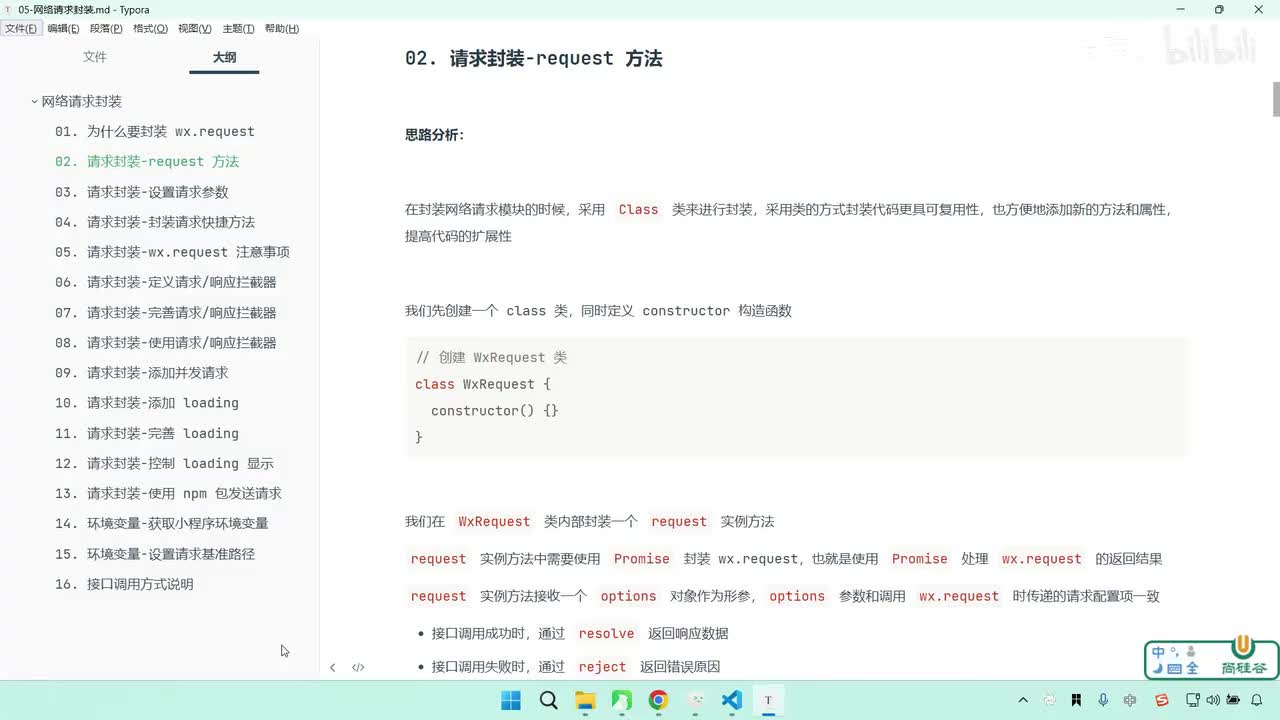Open File Explorer from taskbar
Viewport: 1280px width, 720px height.
(x=585, y=700)
